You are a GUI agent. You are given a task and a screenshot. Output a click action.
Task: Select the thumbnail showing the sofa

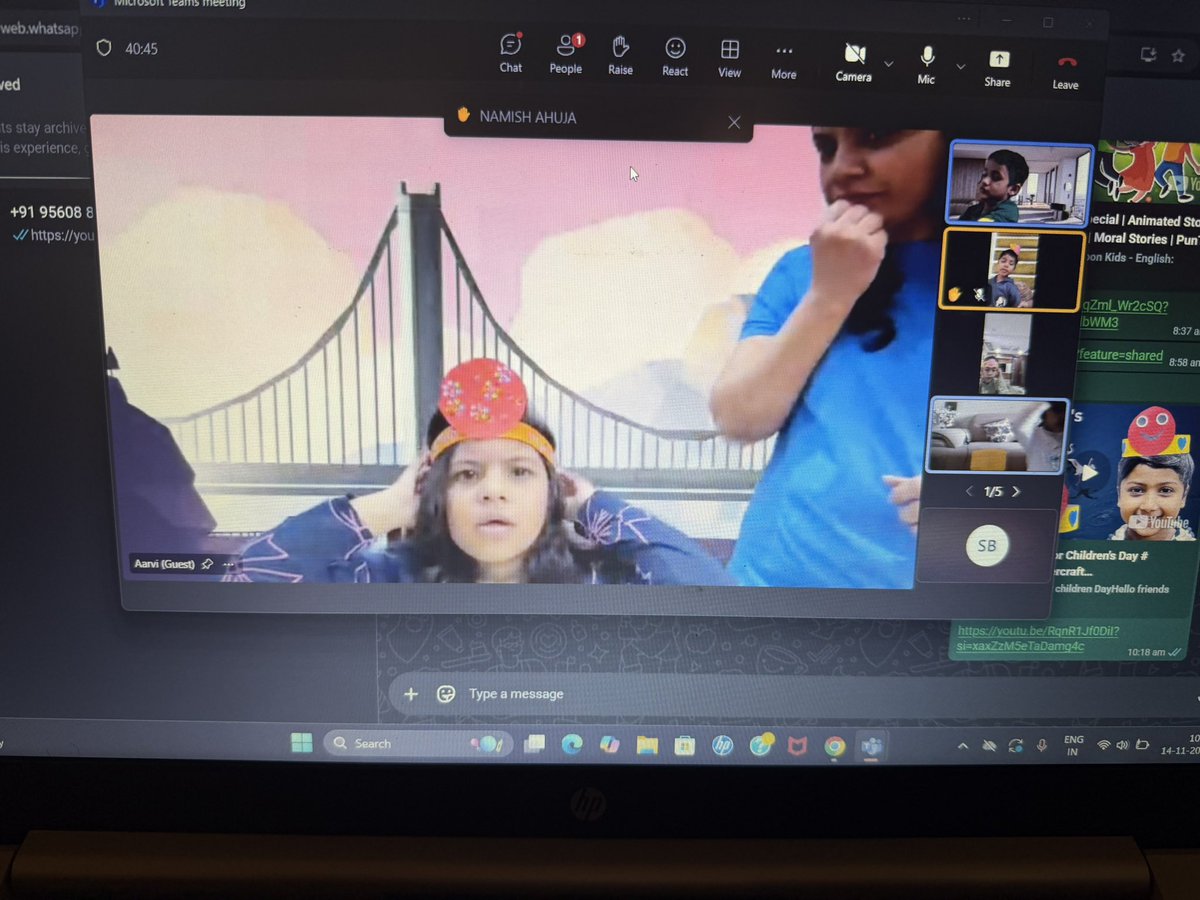tap(997, 436)
